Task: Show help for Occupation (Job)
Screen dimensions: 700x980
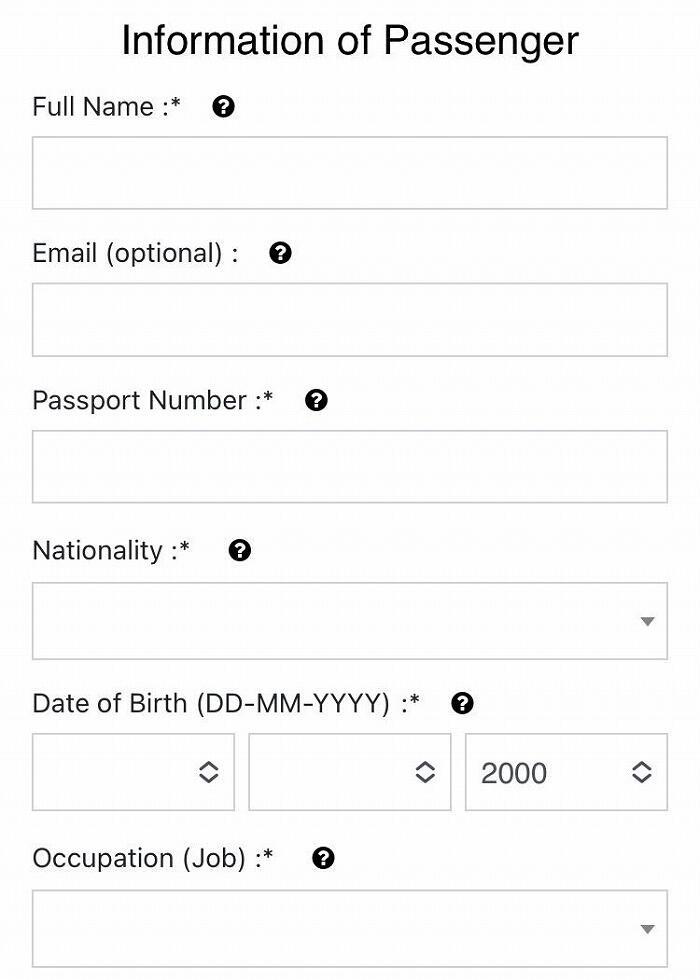Action: pos(323,858)
